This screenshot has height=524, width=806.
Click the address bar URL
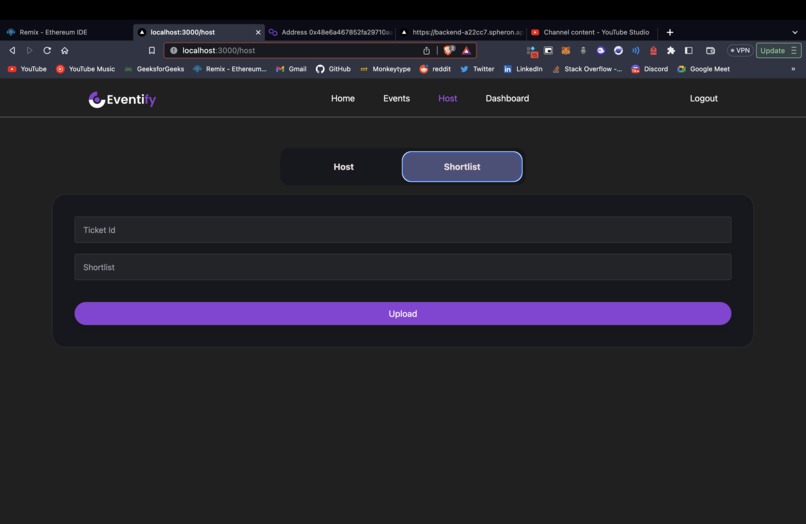point(218,50)
